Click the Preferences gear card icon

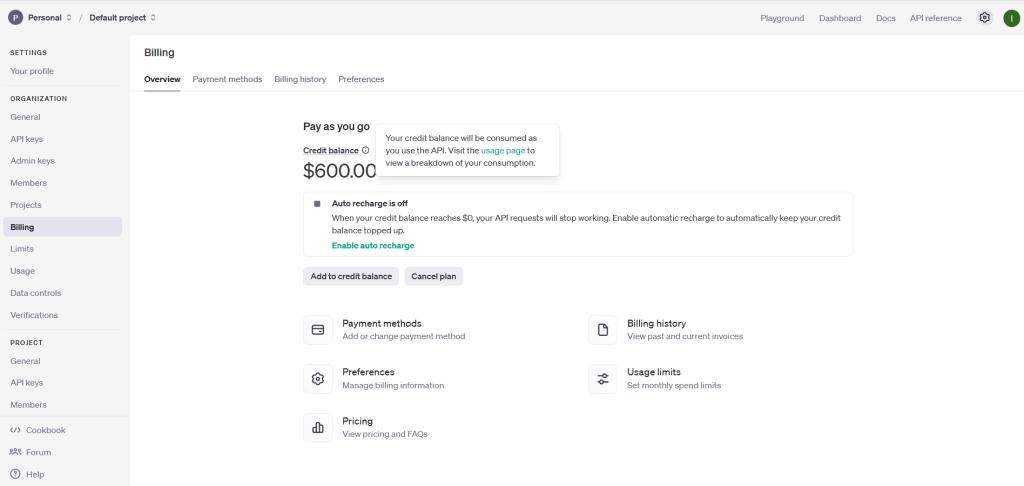click(318, 378)
